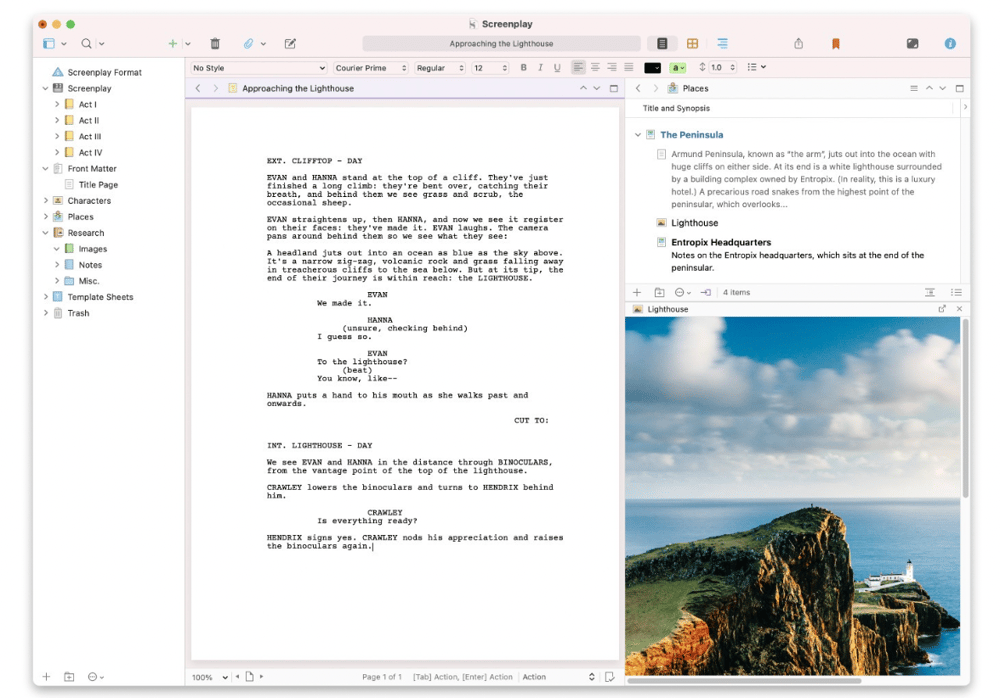Click the Title and Synopsis column header
Viewport: 1000px width, 698px height.
point(676,108)
